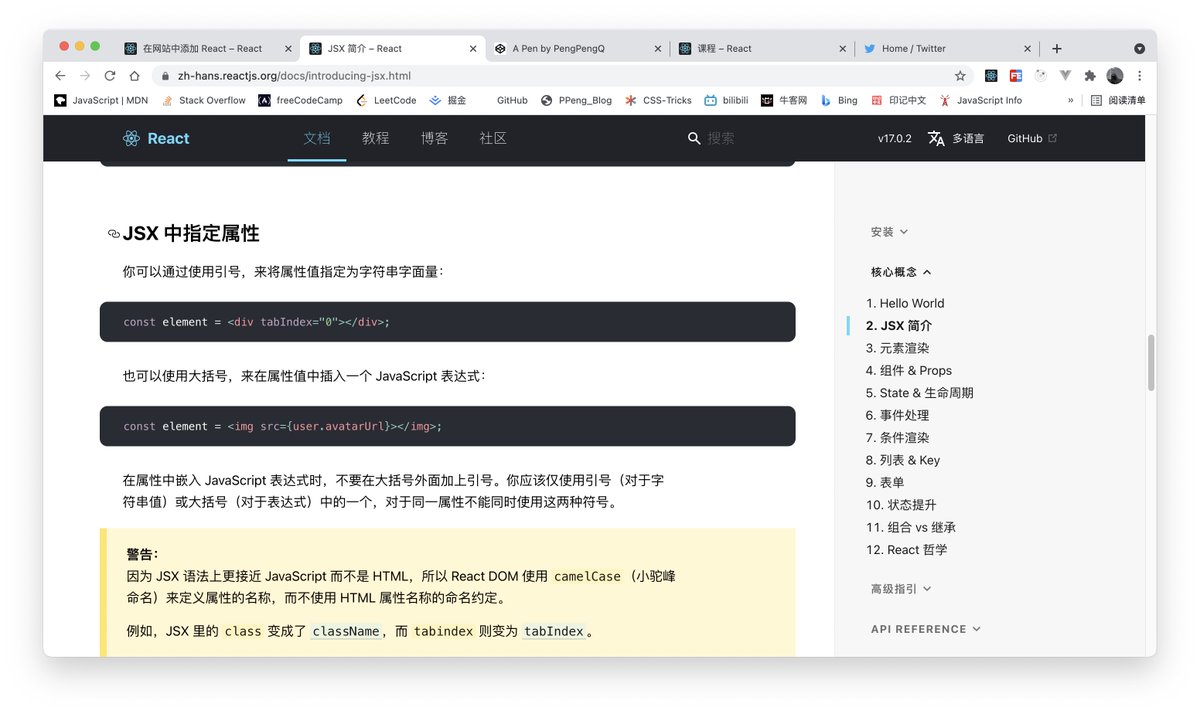Open the JavaScript | MDN bookmark
The height and width of the screenshot is (714, 1200).
[x=101, y=100]
